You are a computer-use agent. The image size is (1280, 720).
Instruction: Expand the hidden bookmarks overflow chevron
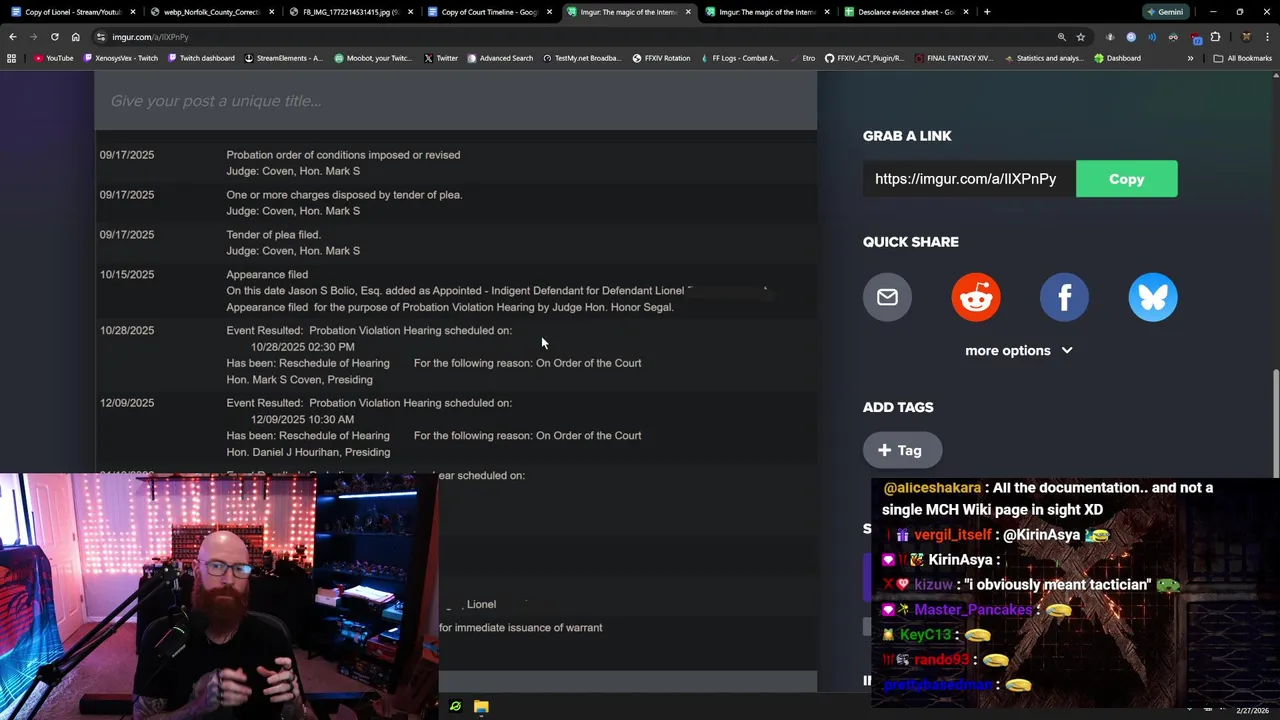pos(1190,58)
